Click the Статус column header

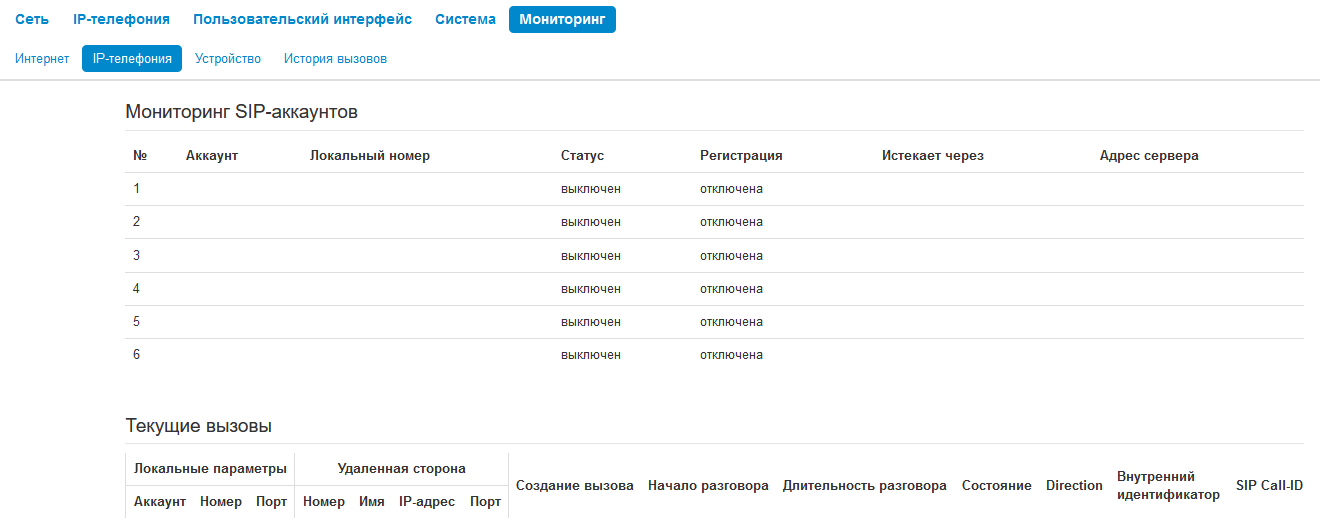coord(582,156)
